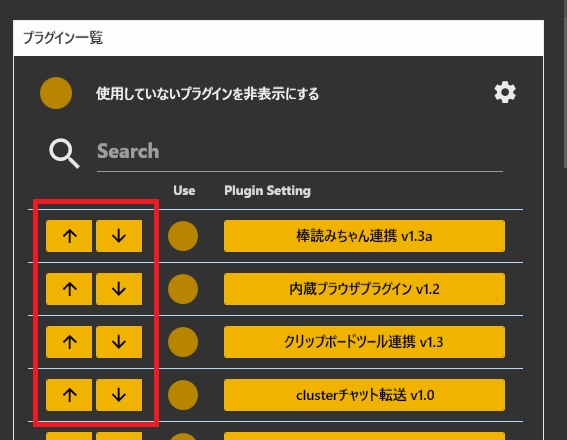This screenshot has width=567, height=440.
Task: Open 棒読みちゃん連携 v1.3a settings
Action: point(364,236)
